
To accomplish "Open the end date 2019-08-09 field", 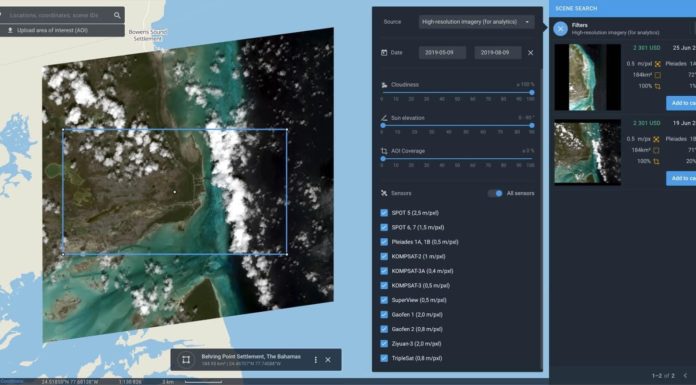I will point(498,53).
